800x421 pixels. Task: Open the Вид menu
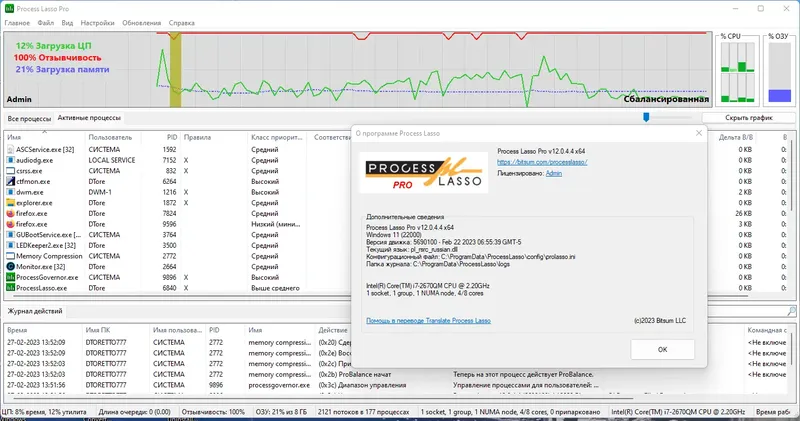[67, 23]
